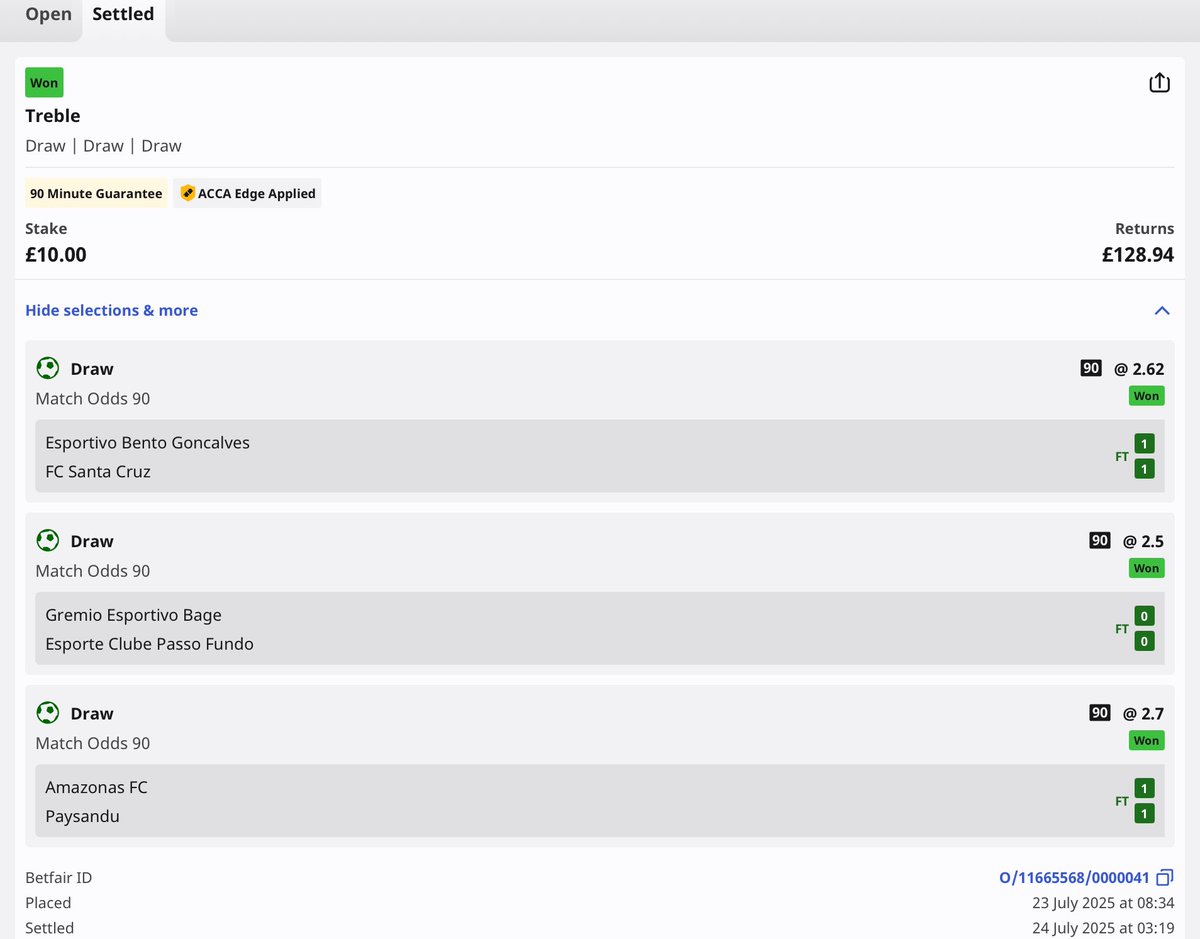Select the Amazonas FC team name
This screenshot has height=939, width=1200.
tap(96, 787)
